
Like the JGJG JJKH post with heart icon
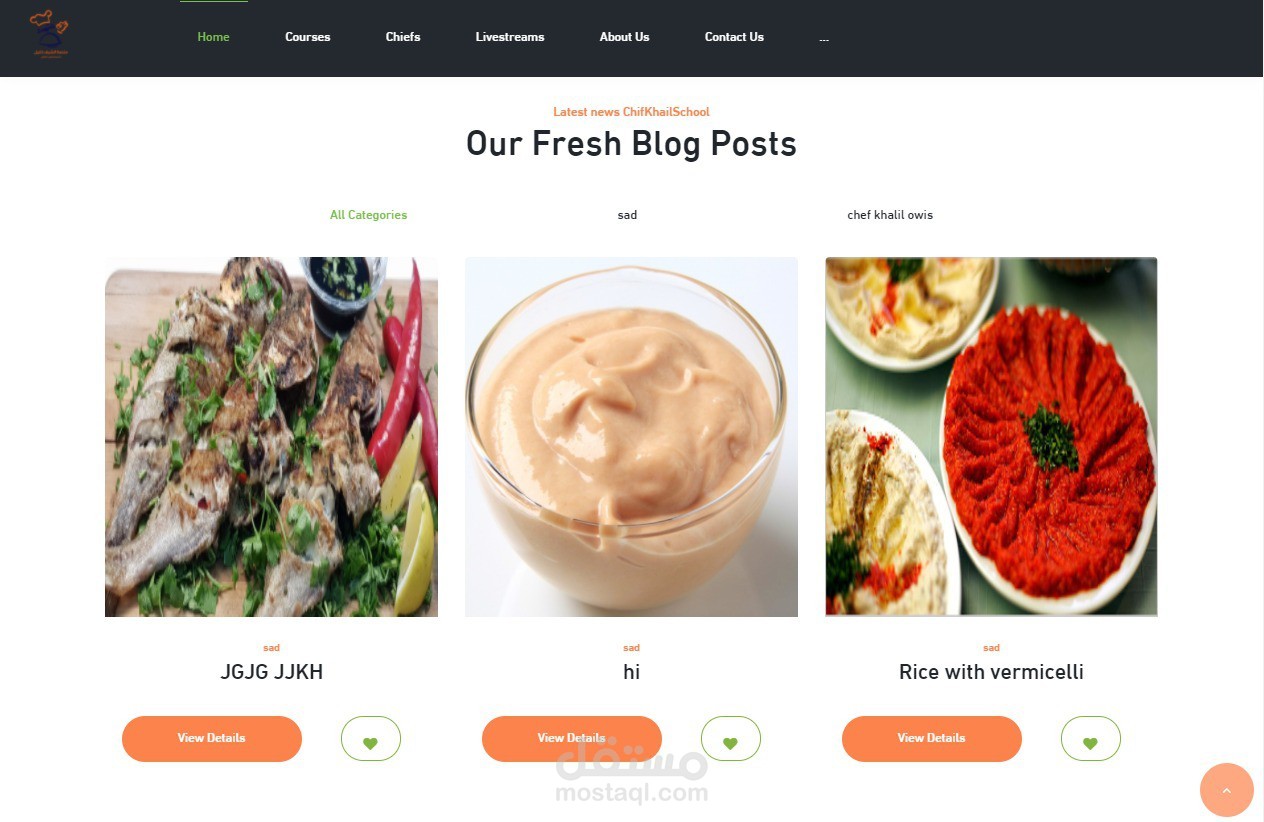(371, 739)
